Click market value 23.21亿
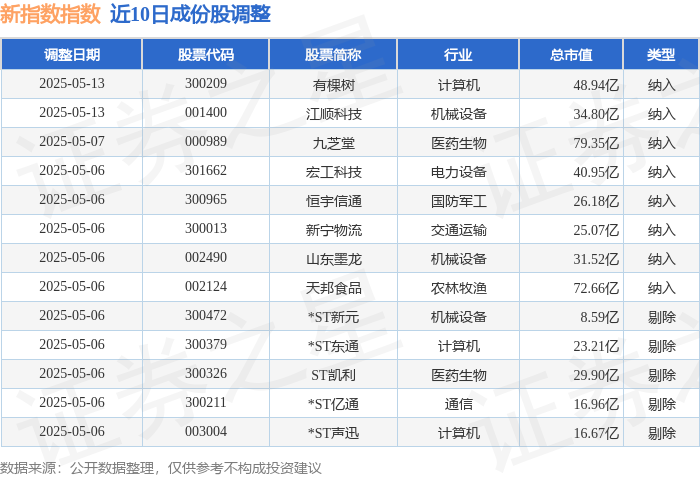The image size is (700, 477). [x=596, y=346]
